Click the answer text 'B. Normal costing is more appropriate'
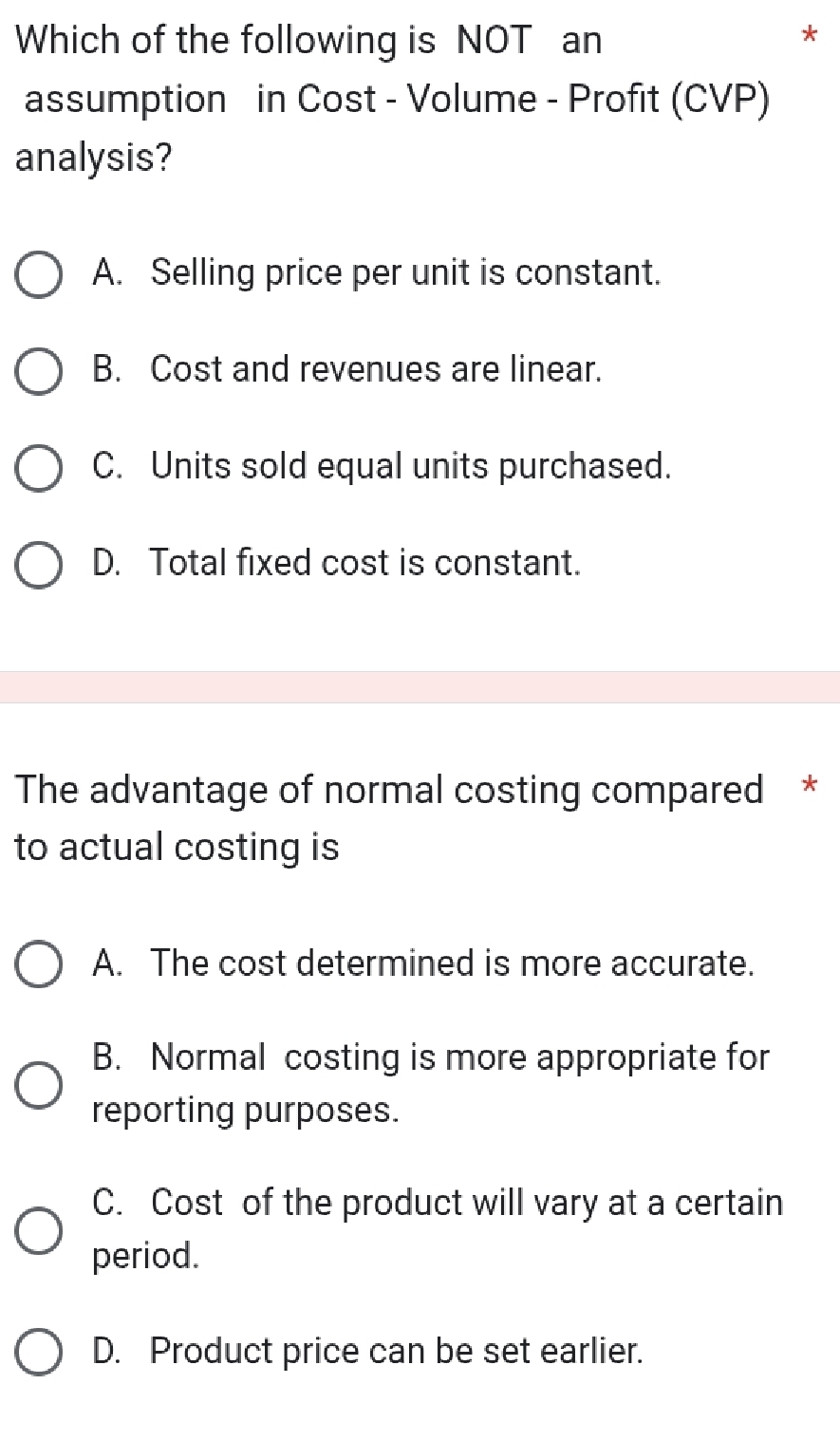The image size is (840, 1440). pos(431,1057)
